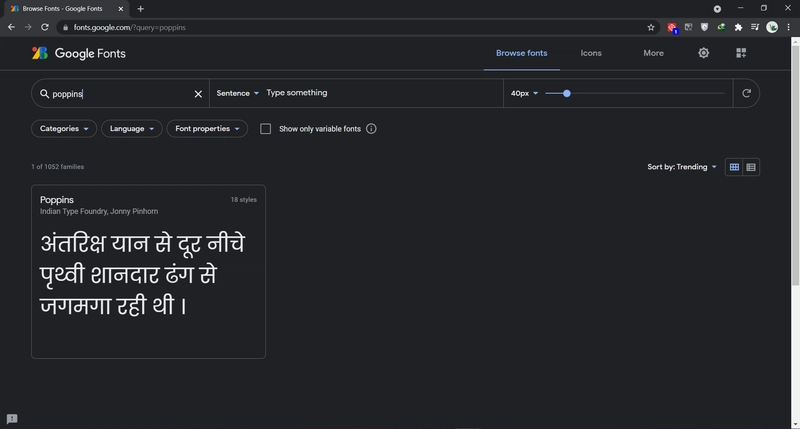Switch to grid view layout
Viewport: 800px width, 429px height.
point(734,167)
